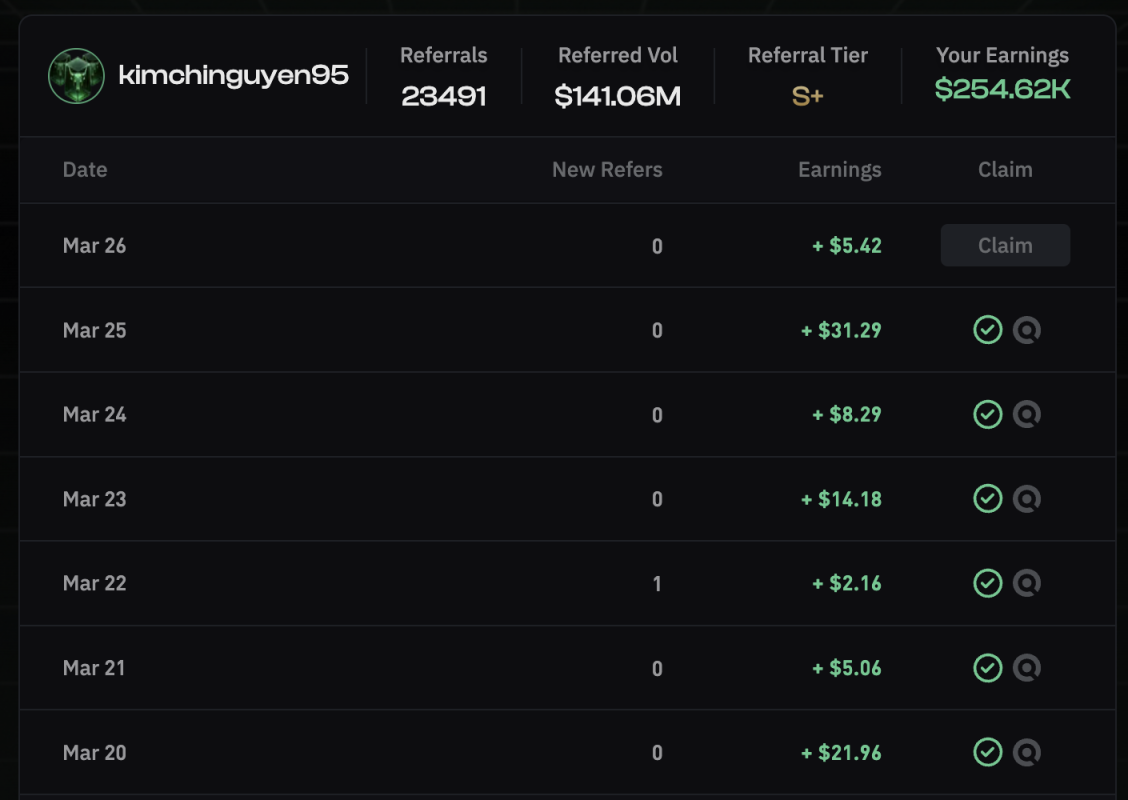Select the Mar 24 date cell
Image resolution: width=1128 pixels, height=800 pixels.
[94, 414]
